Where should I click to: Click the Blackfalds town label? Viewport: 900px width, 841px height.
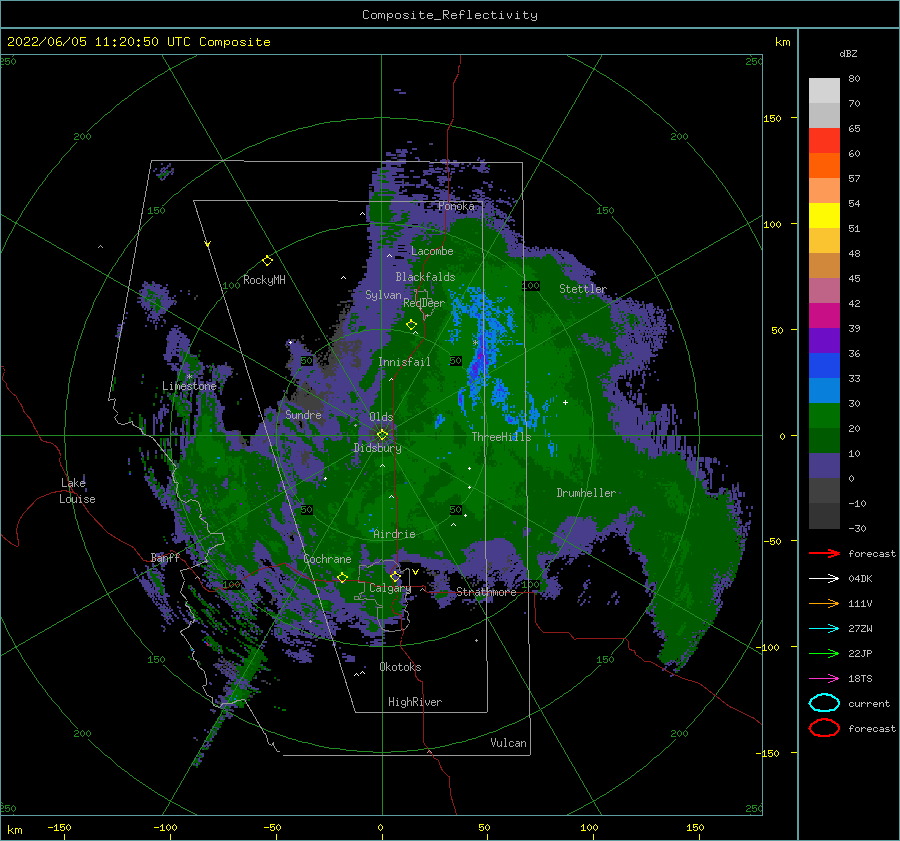click(x=425, y=277)
